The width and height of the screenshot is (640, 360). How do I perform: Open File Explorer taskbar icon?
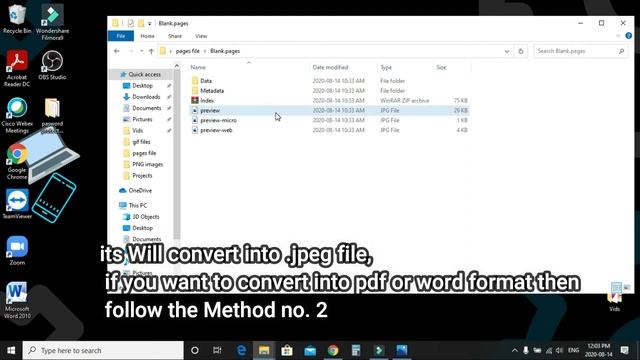tap(264, 350)
